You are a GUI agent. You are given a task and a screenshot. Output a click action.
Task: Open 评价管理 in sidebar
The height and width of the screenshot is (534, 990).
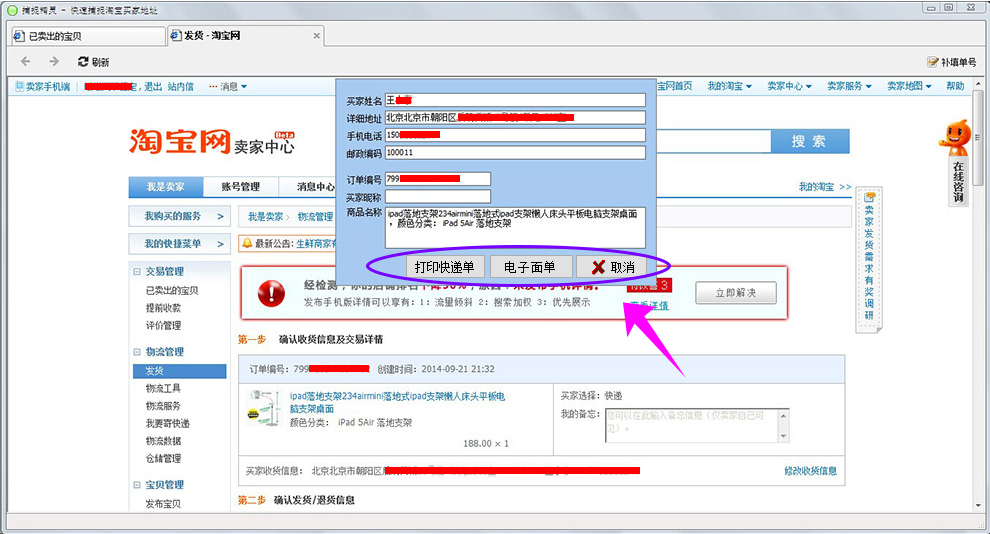163,326
